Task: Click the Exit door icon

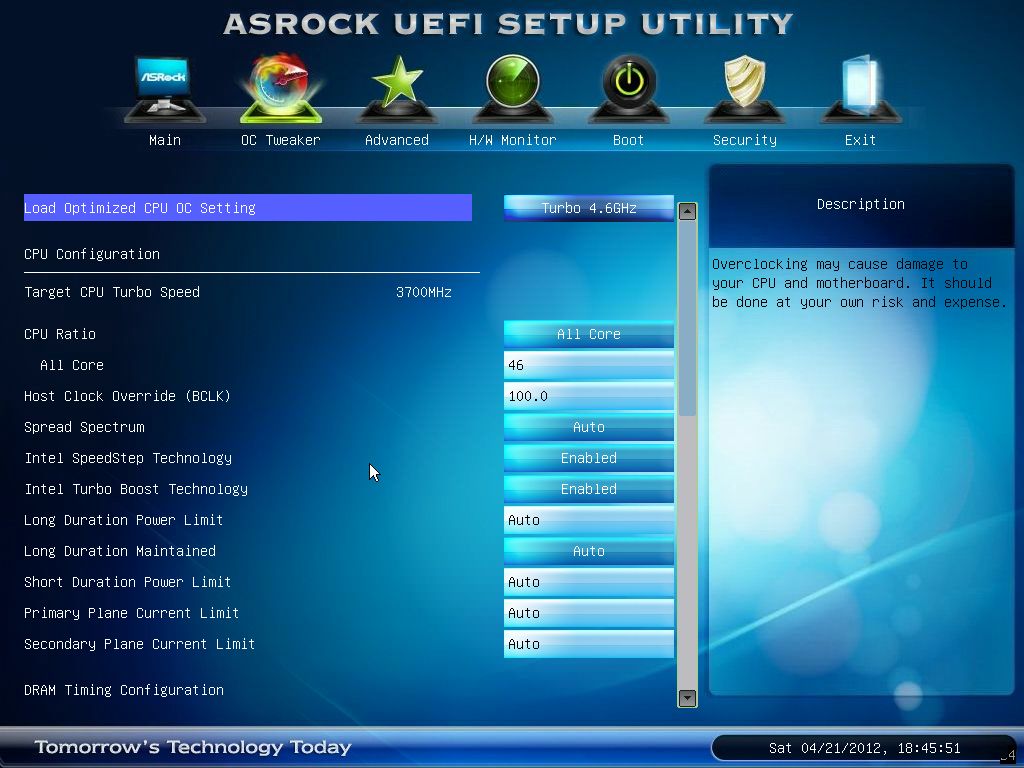Action: 860,89
